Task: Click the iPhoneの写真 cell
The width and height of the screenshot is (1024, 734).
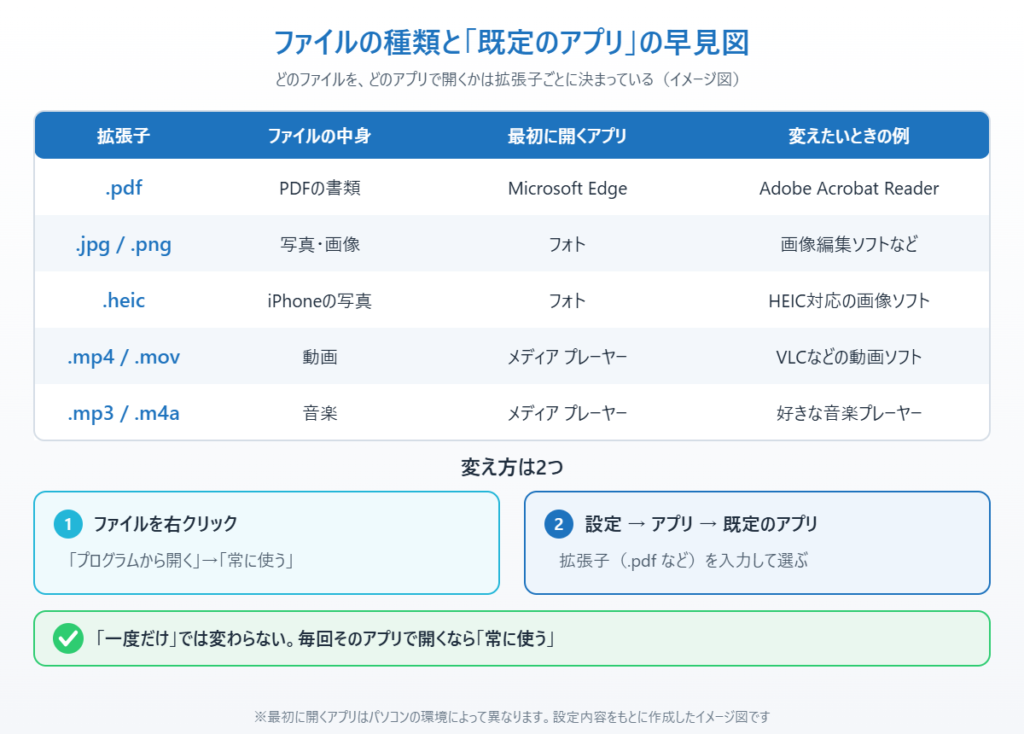Action: tap(319, 300)
